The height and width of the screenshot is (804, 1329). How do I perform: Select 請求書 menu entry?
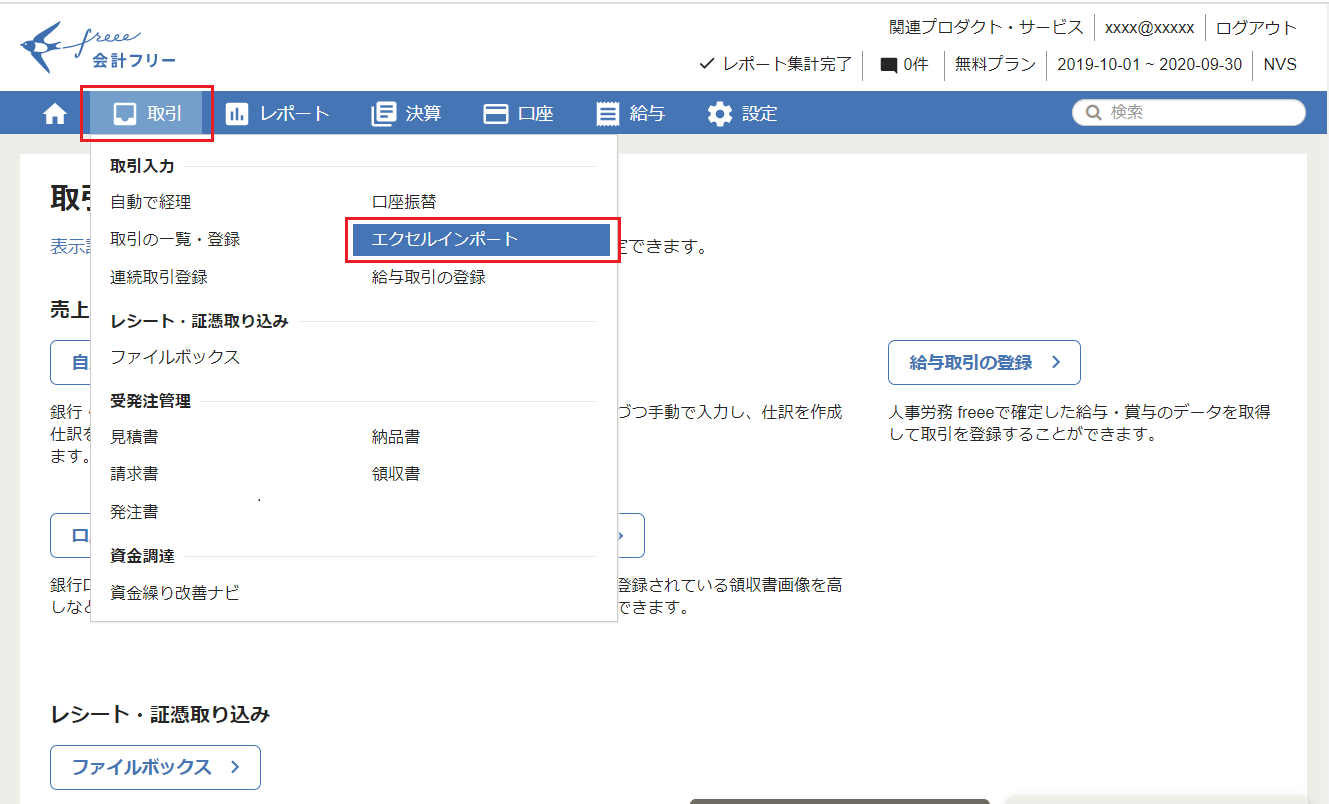click(134, 474)
